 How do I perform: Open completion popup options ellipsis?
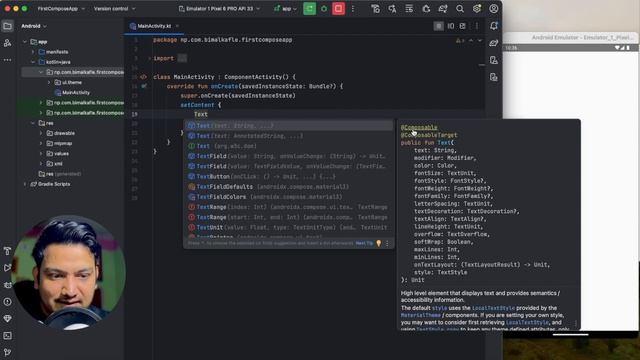pyautogui.click(x=387, y=243)
